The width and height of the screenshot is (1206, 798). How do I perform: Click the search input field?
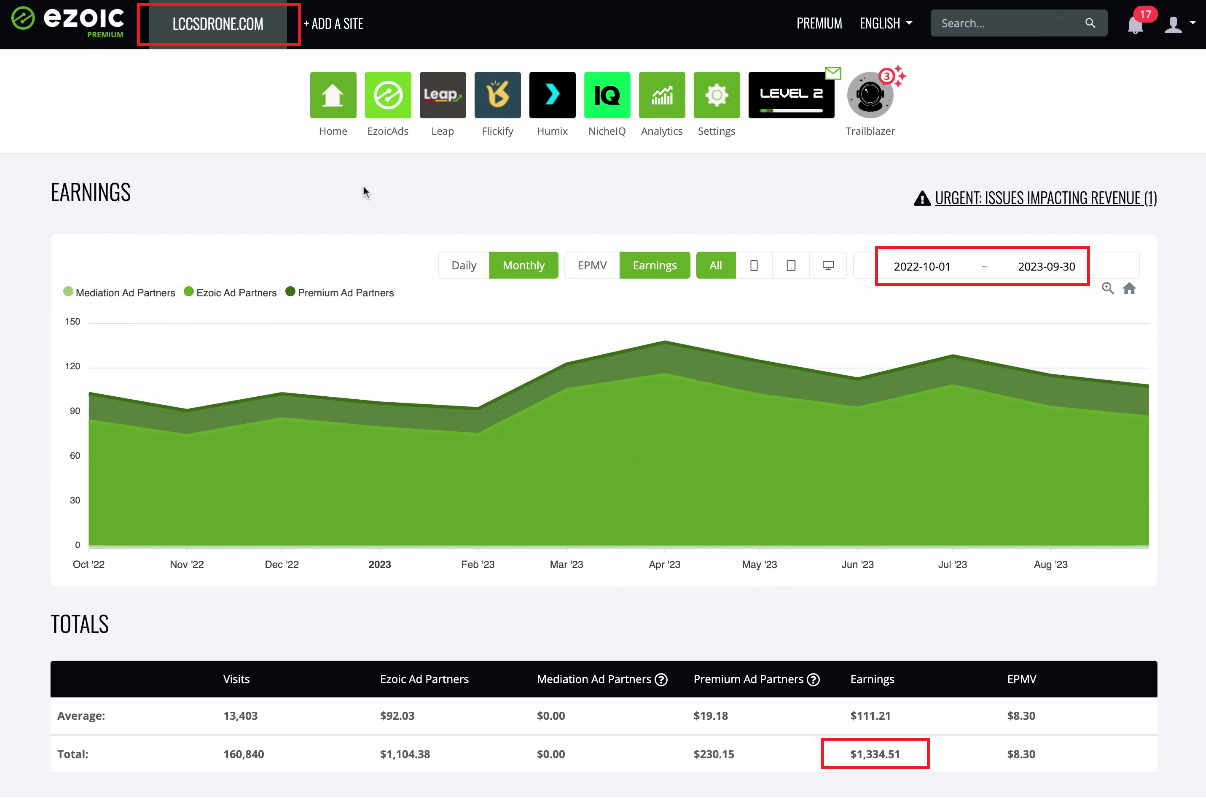coord(1010,23)
